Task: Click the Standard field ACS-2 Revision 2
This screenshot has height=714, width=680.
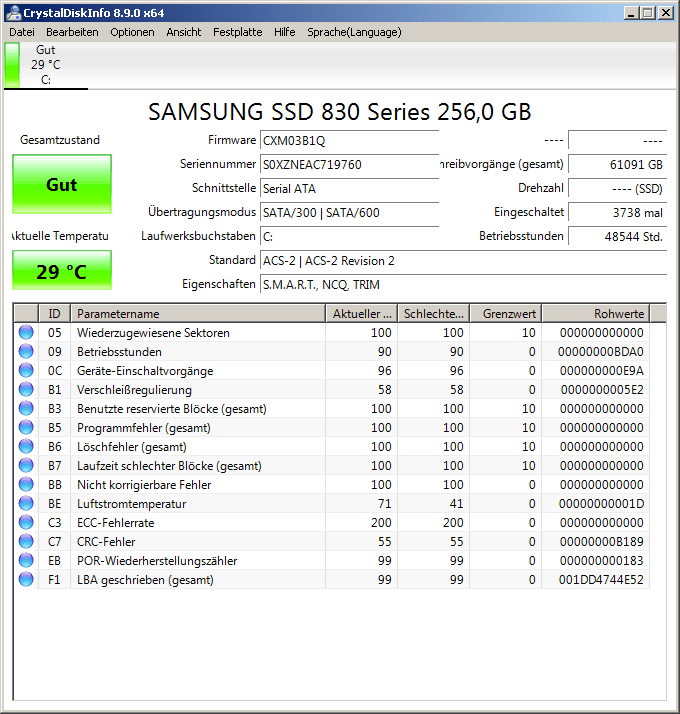Action: point(463,260)
